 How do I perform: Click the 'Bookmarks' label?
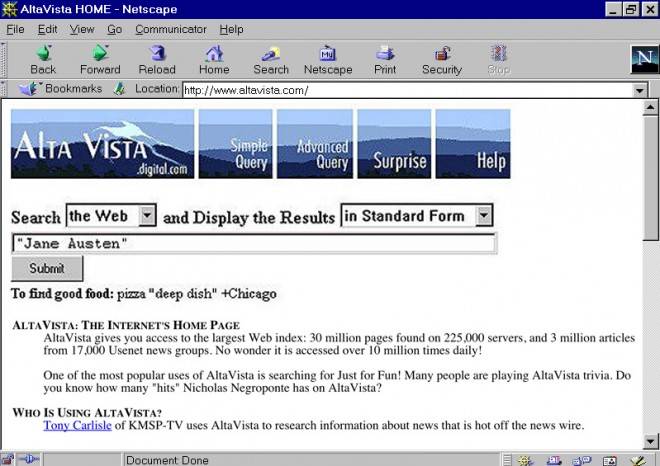pos(74,88)
